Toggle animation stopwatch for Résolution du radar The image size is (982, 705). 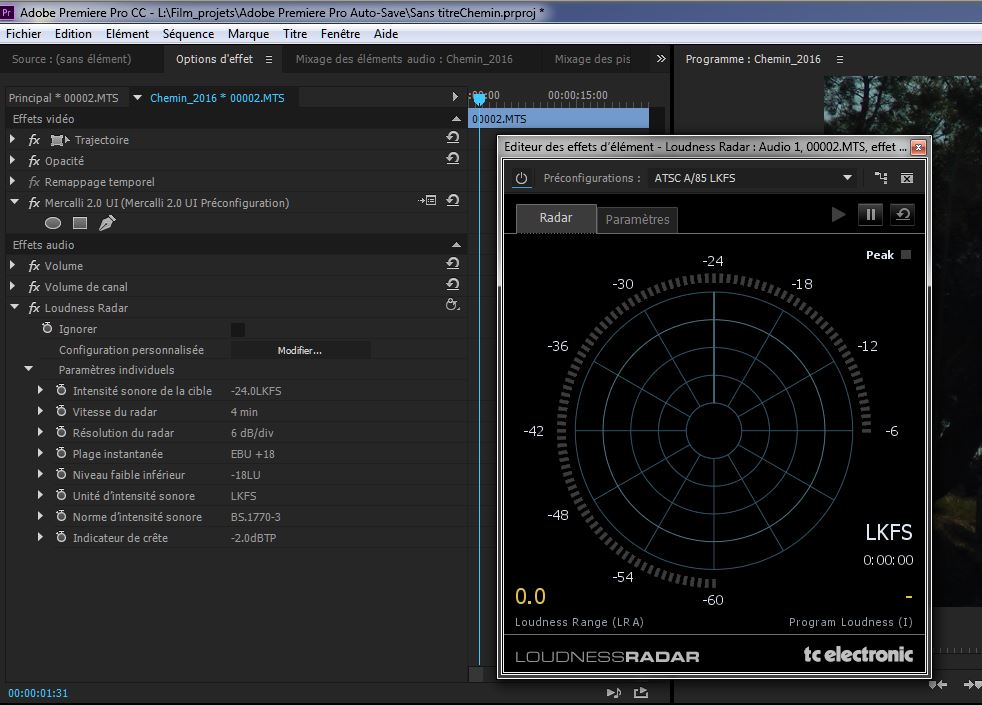[61, 432]
